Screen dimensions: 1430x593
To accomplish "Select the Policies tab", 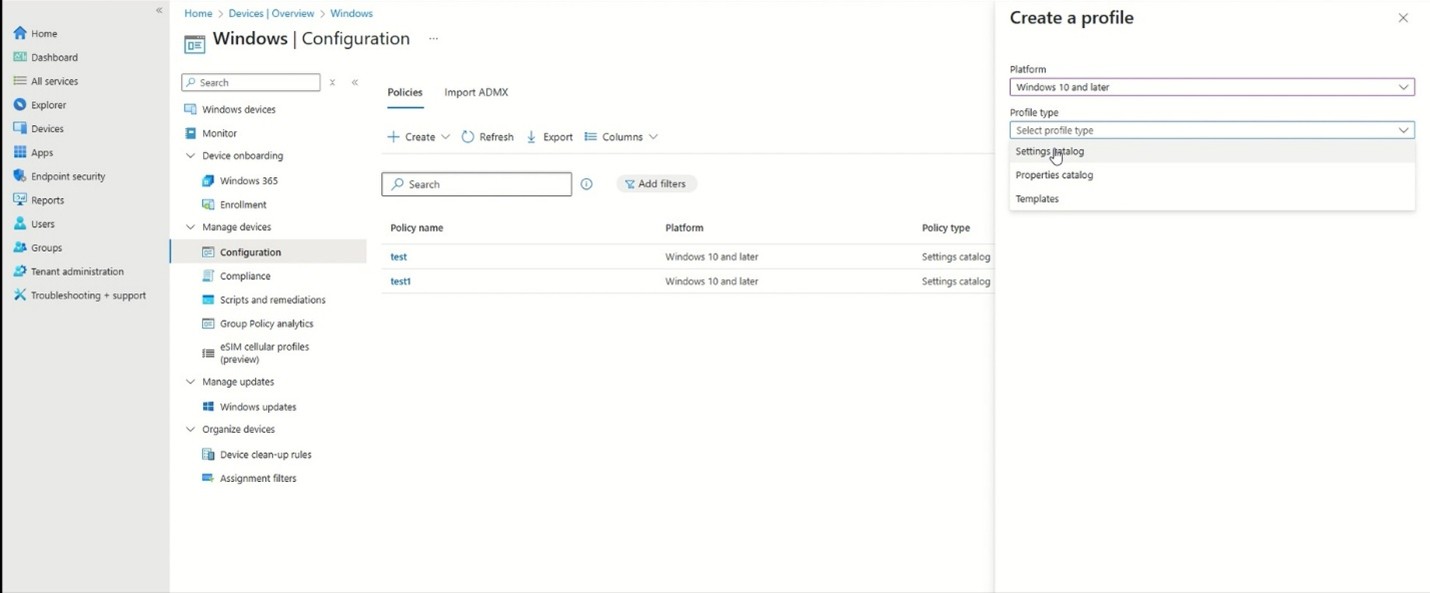I will (405, 92).
